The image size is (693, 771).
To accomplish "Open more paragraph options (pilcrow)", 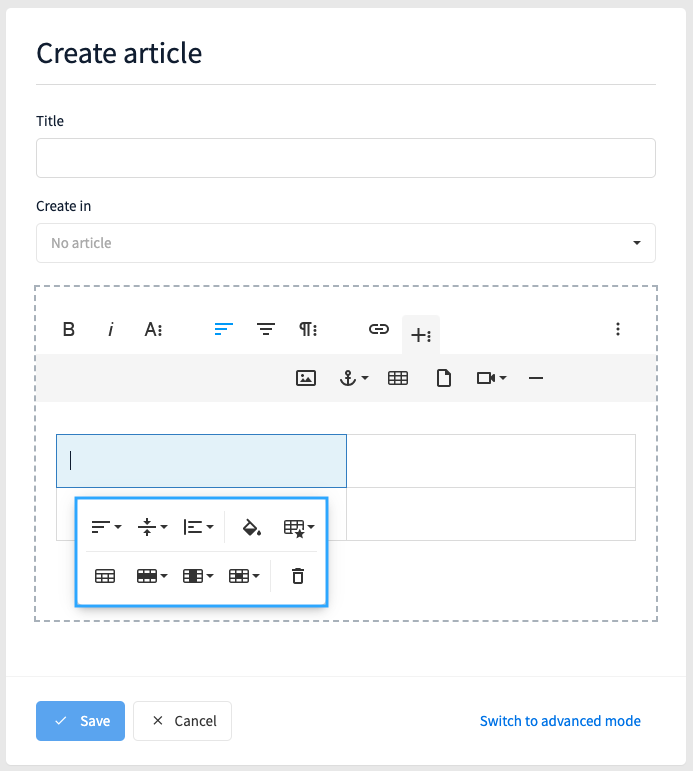I will [x=308, y=329].
